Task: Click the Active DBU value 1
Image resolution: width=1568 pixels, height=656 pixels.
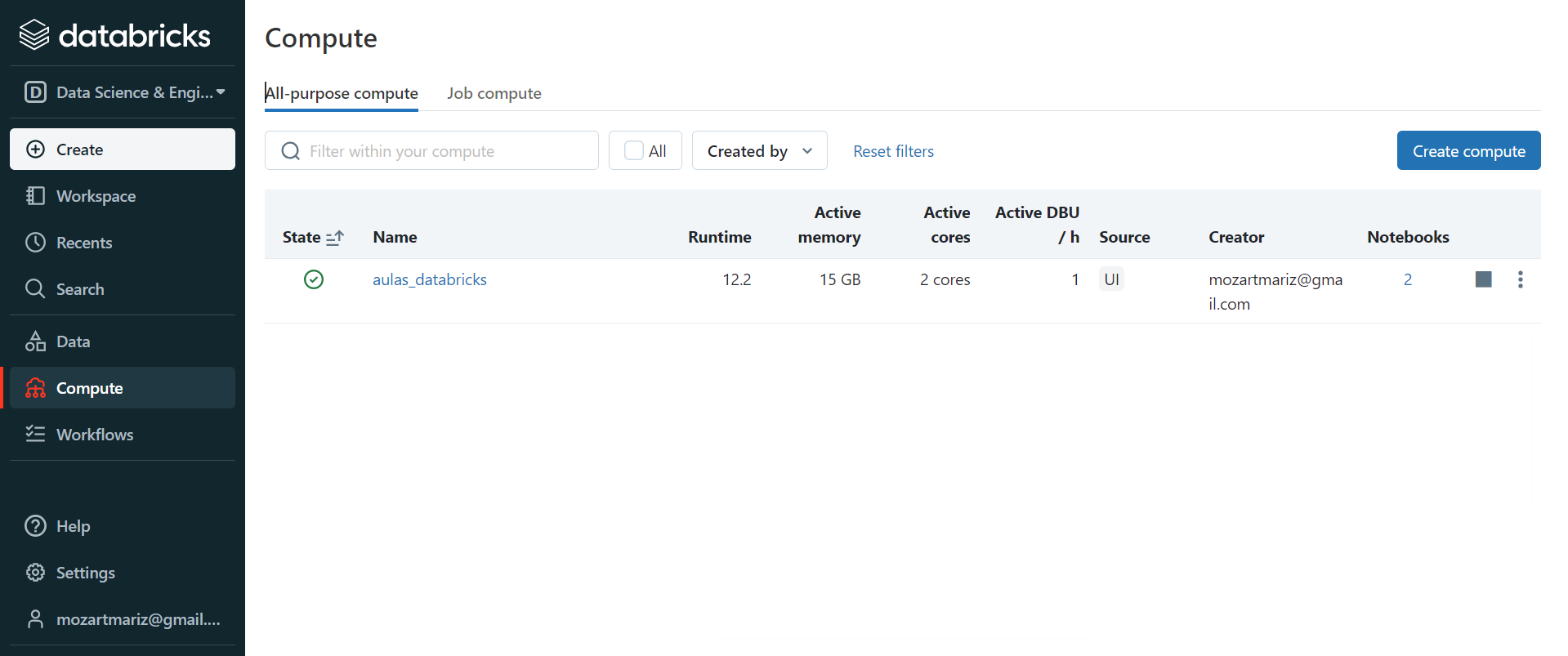Action: 1075,279
